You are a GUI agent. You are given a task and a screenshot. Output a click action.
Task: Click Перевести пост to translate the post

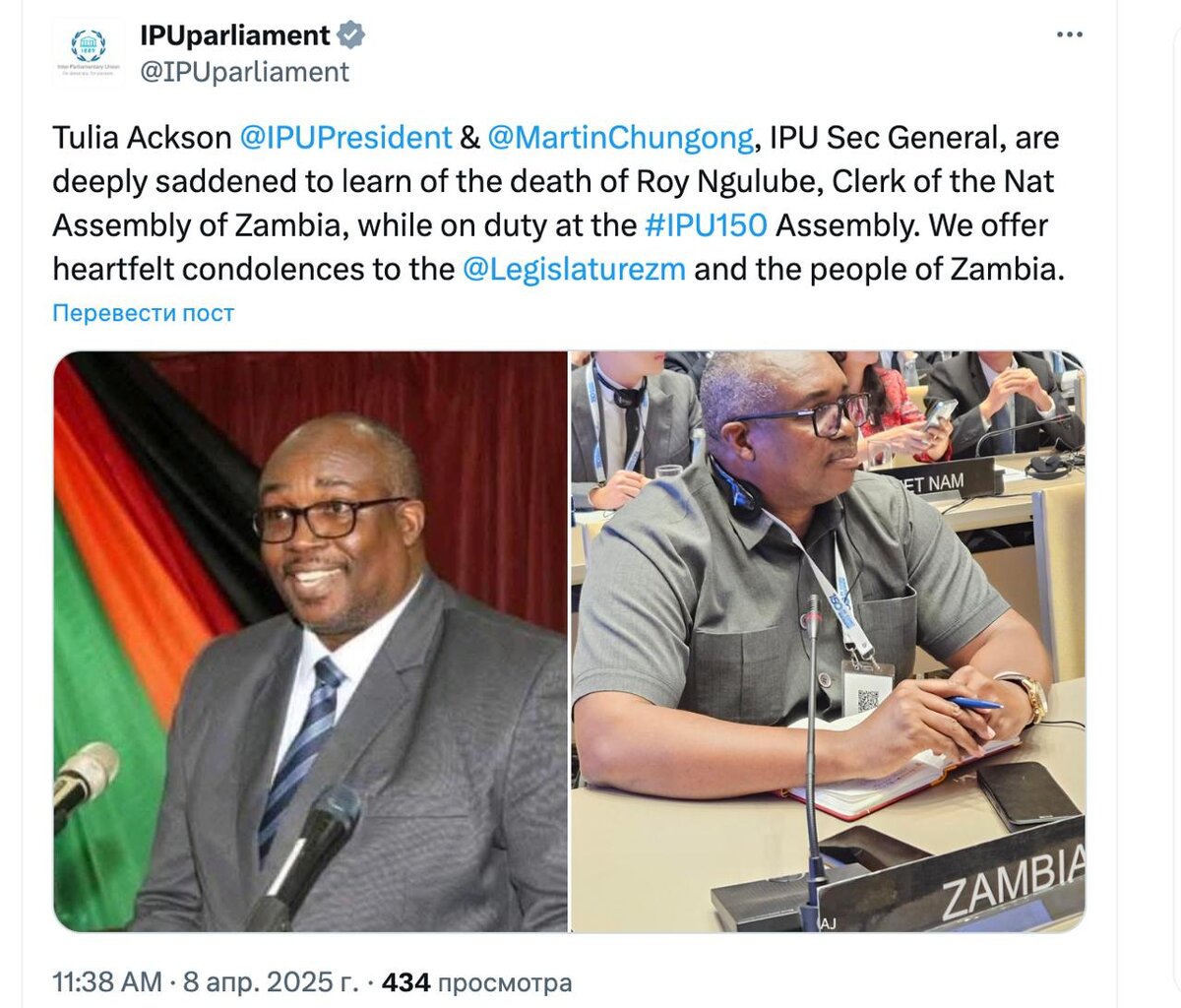pyautogui.click(x=144, y=313)
